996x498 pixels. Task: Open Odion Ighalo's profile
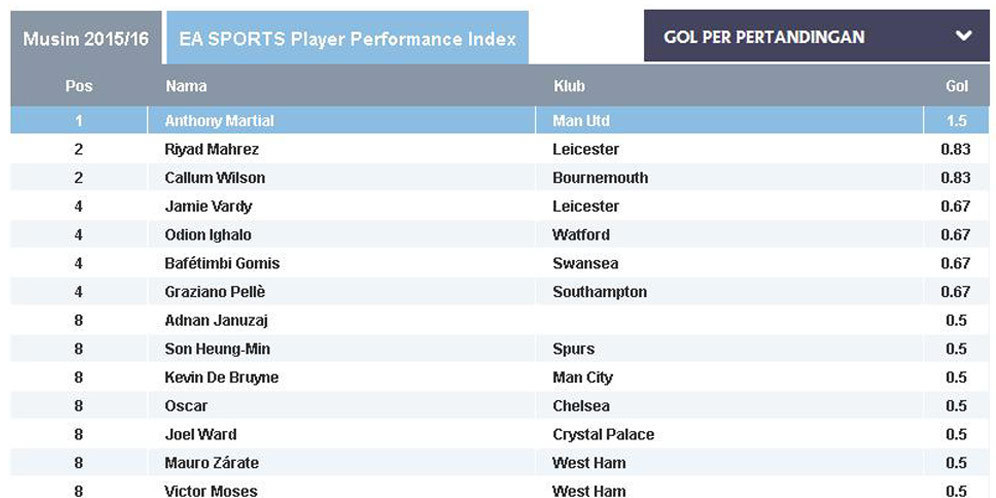click(x=207, y=235)
